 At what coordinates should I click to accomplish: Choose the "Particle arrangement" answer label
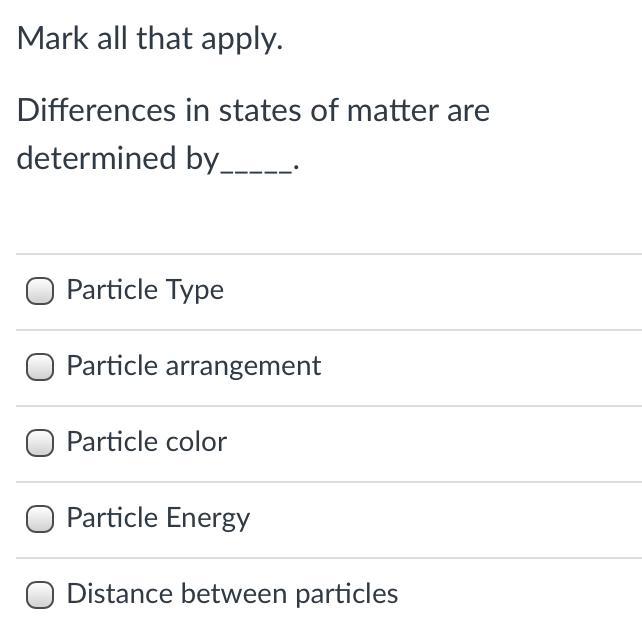pyautogui.click(x=194, y=366)
